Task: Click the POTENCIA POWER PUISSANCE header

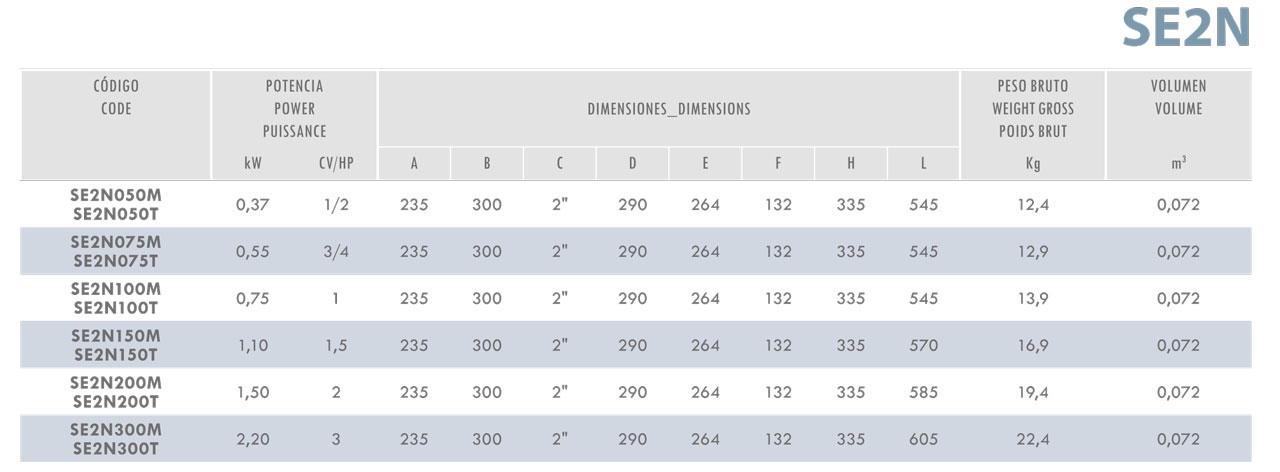Action: click(x=295, y=109)
